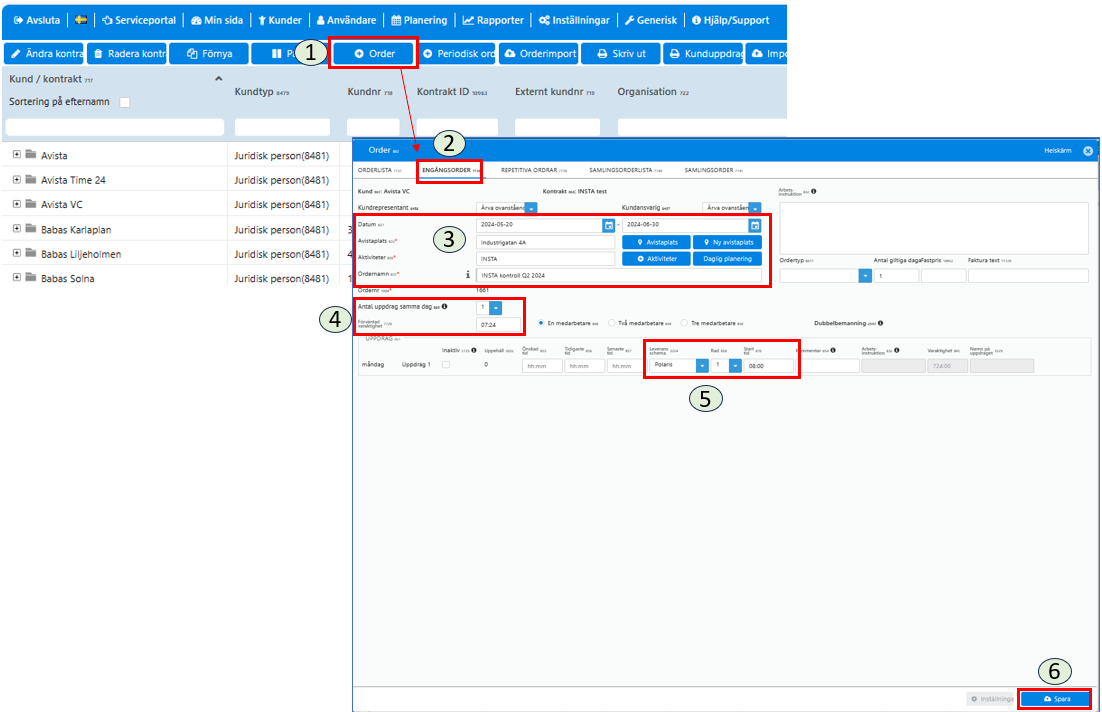Click the Ny avistaplats button
The image size is (1102, 712).
(727, 242)
